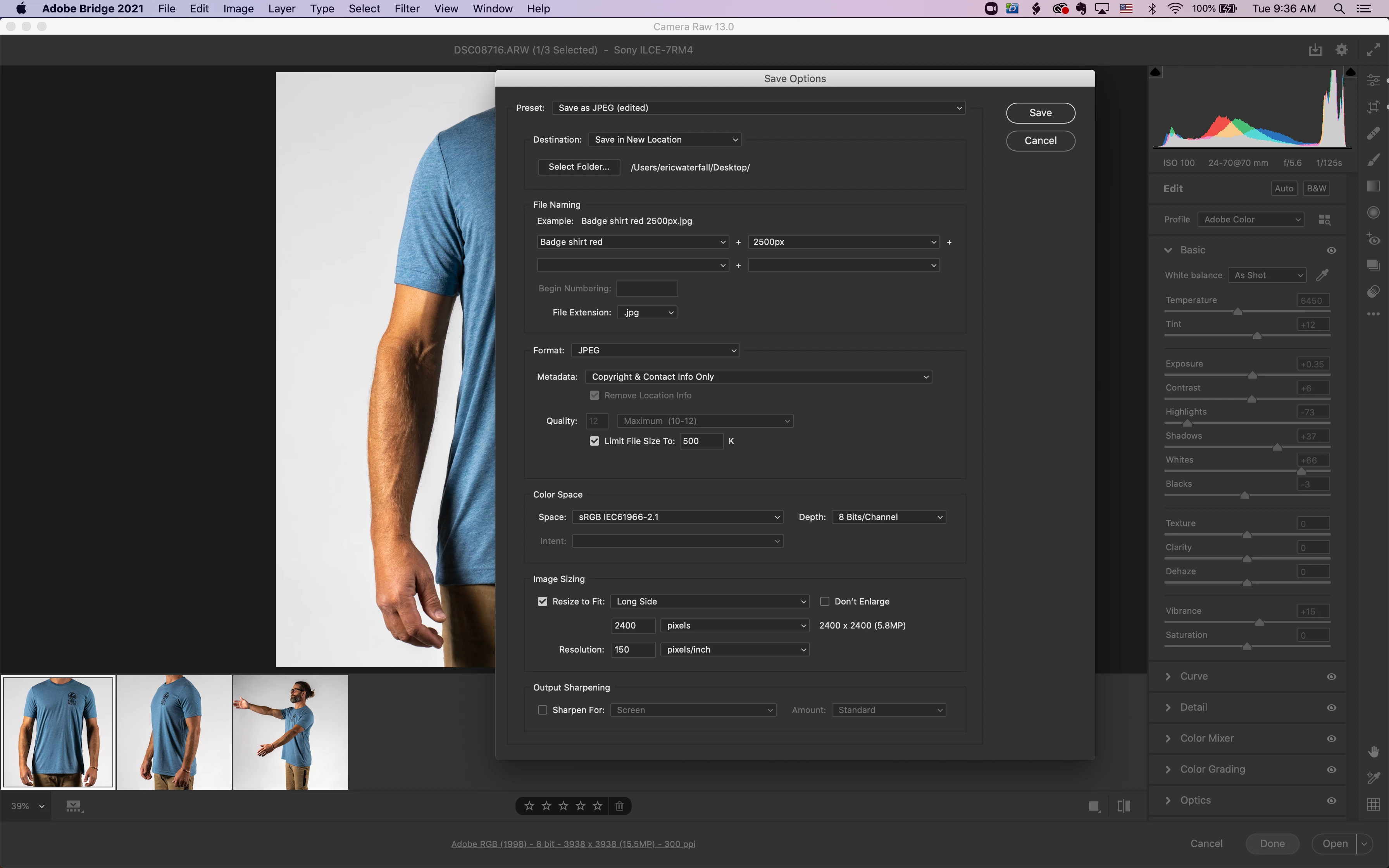Open Camera Raw preferences gear icon
This screenshot has height=868, width=1389.
pos(1341,50)
